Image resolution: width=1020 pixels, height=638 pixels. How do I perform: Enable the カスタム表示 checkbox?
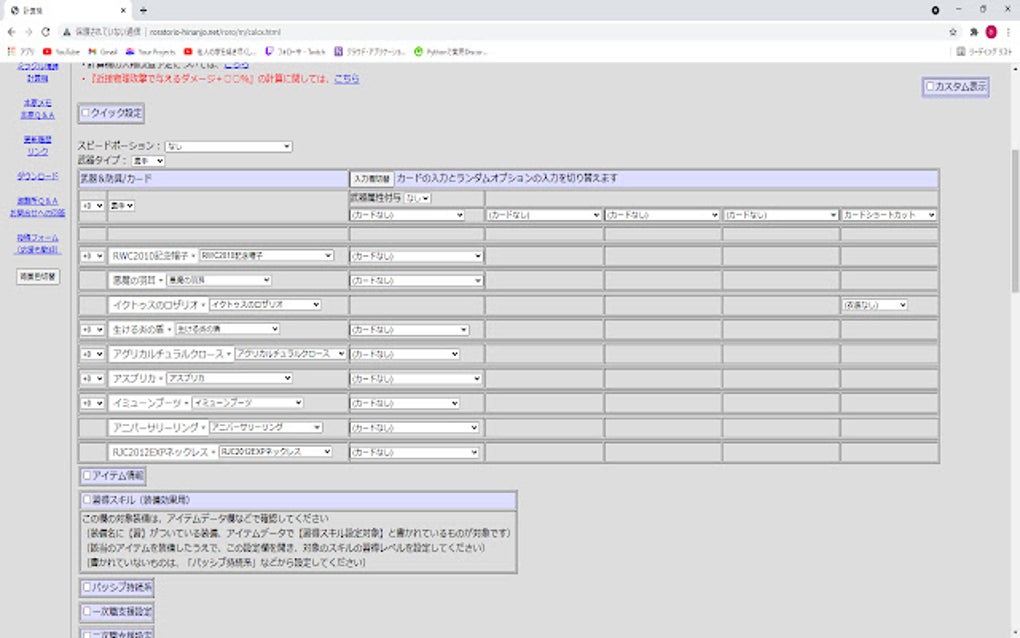coord(931,87)
